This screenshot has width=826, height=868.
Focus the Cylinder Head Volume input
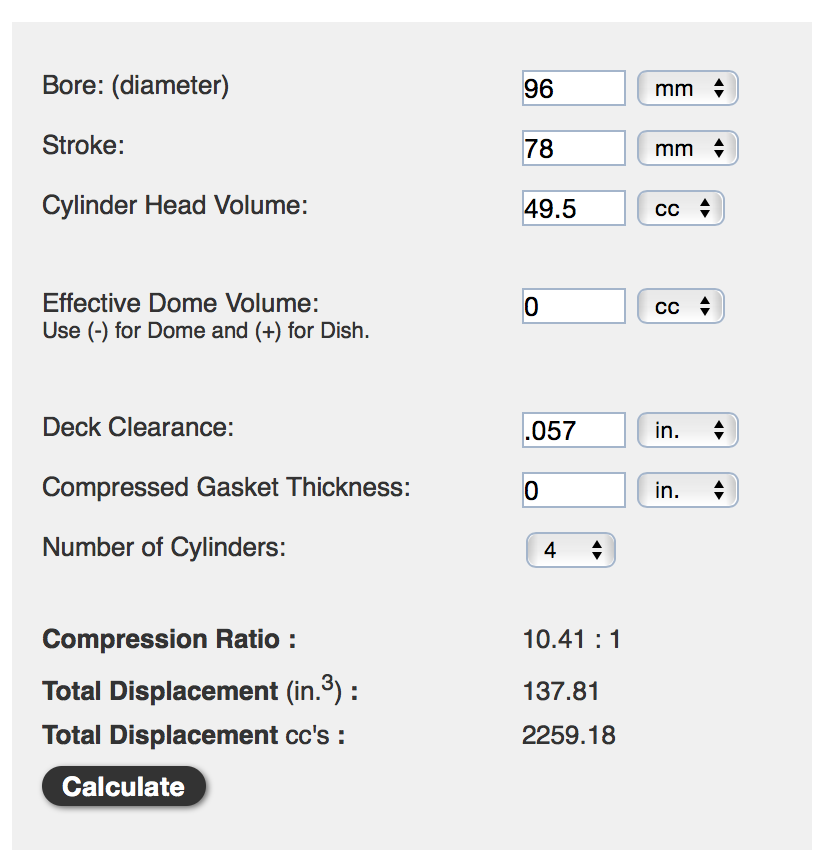573,209
